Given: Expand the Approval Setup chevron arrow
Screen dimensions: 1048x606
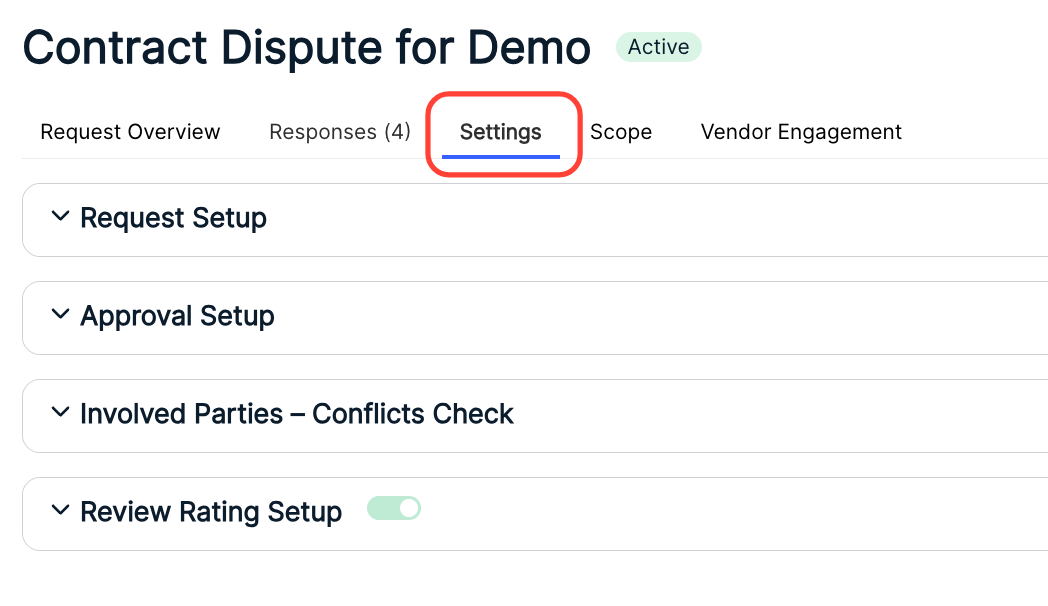Looking at the screenshot, I should click(60, 315).
